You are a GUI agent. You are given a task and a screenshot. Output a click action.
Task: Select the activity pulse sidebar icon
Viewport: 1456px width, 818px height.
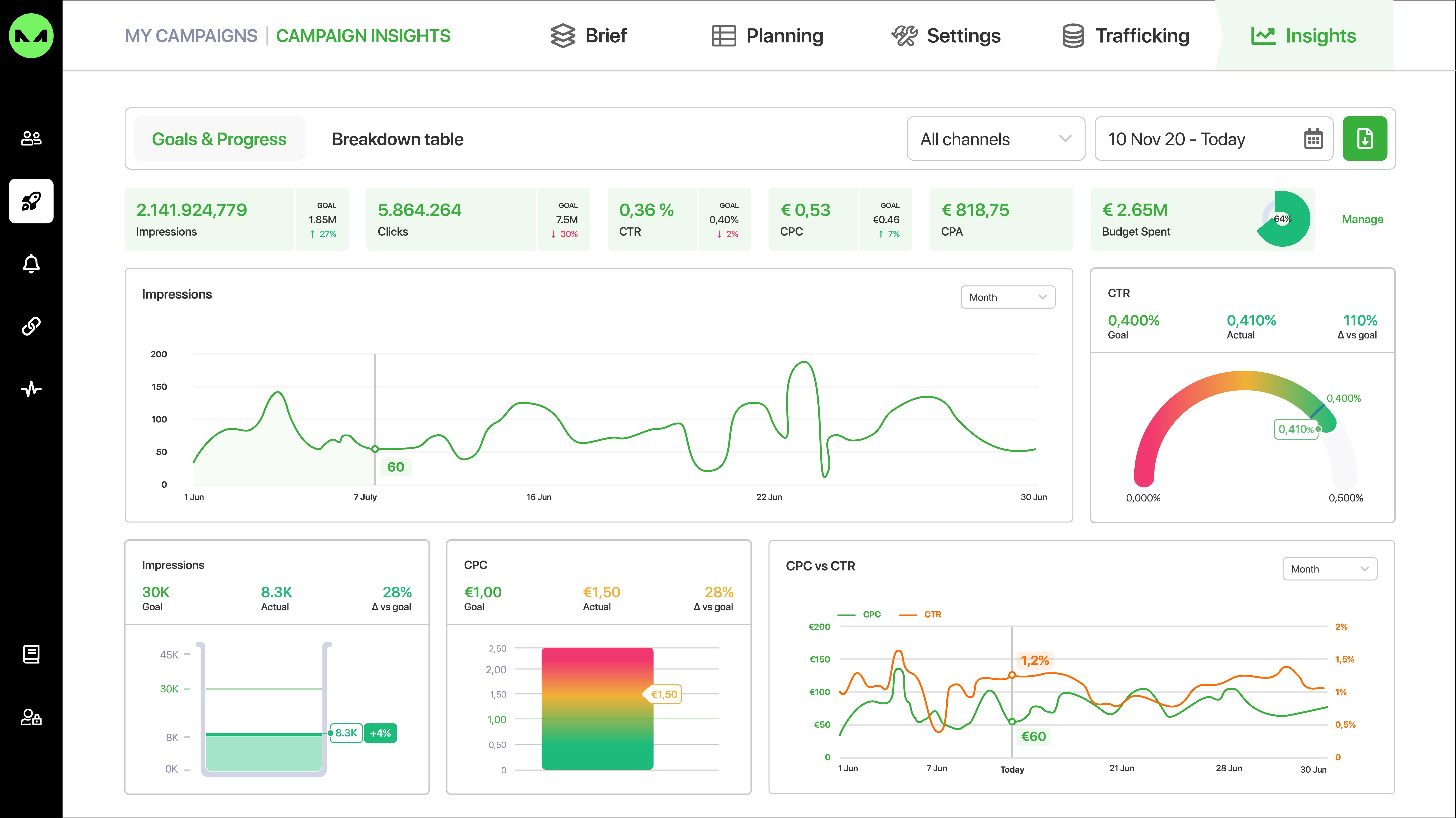31,389
